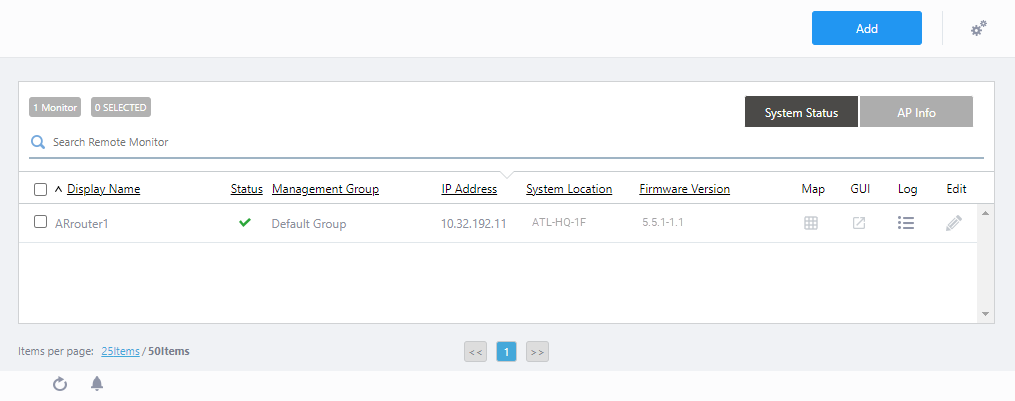Image resolution: width=1015 pixels, height=401 pixels.
Task: Select the ARrouter1 row checkbox
Action: tap(40, 222)
